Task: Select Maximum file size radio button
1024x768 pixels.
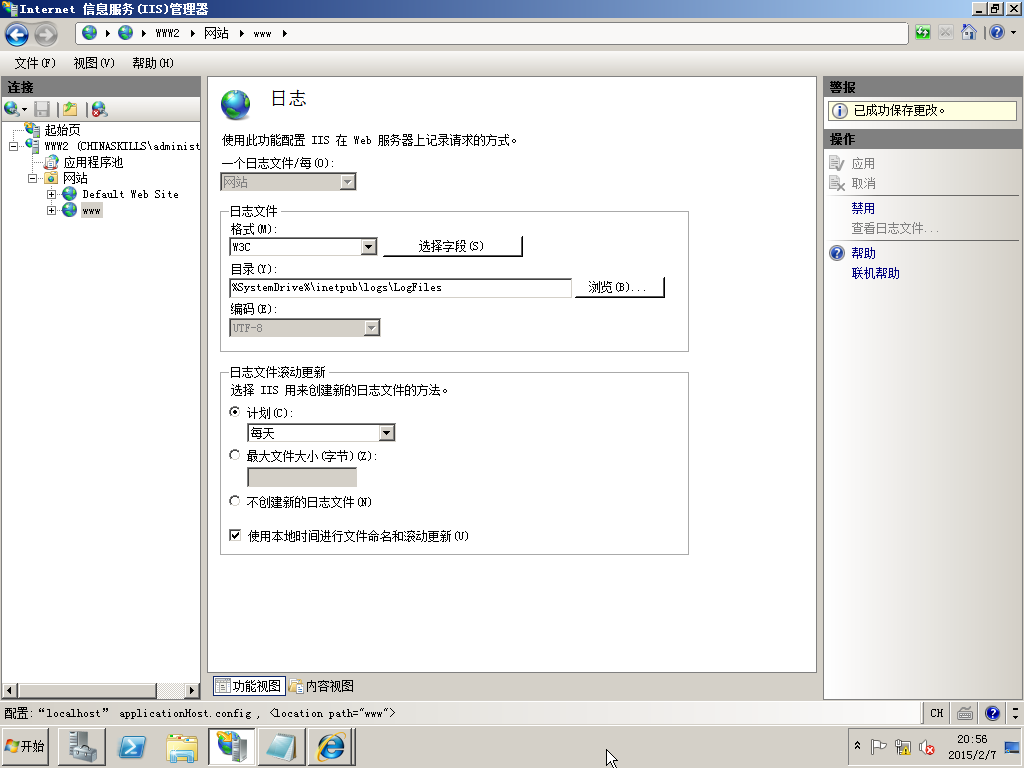Action: tap(234, 455)
